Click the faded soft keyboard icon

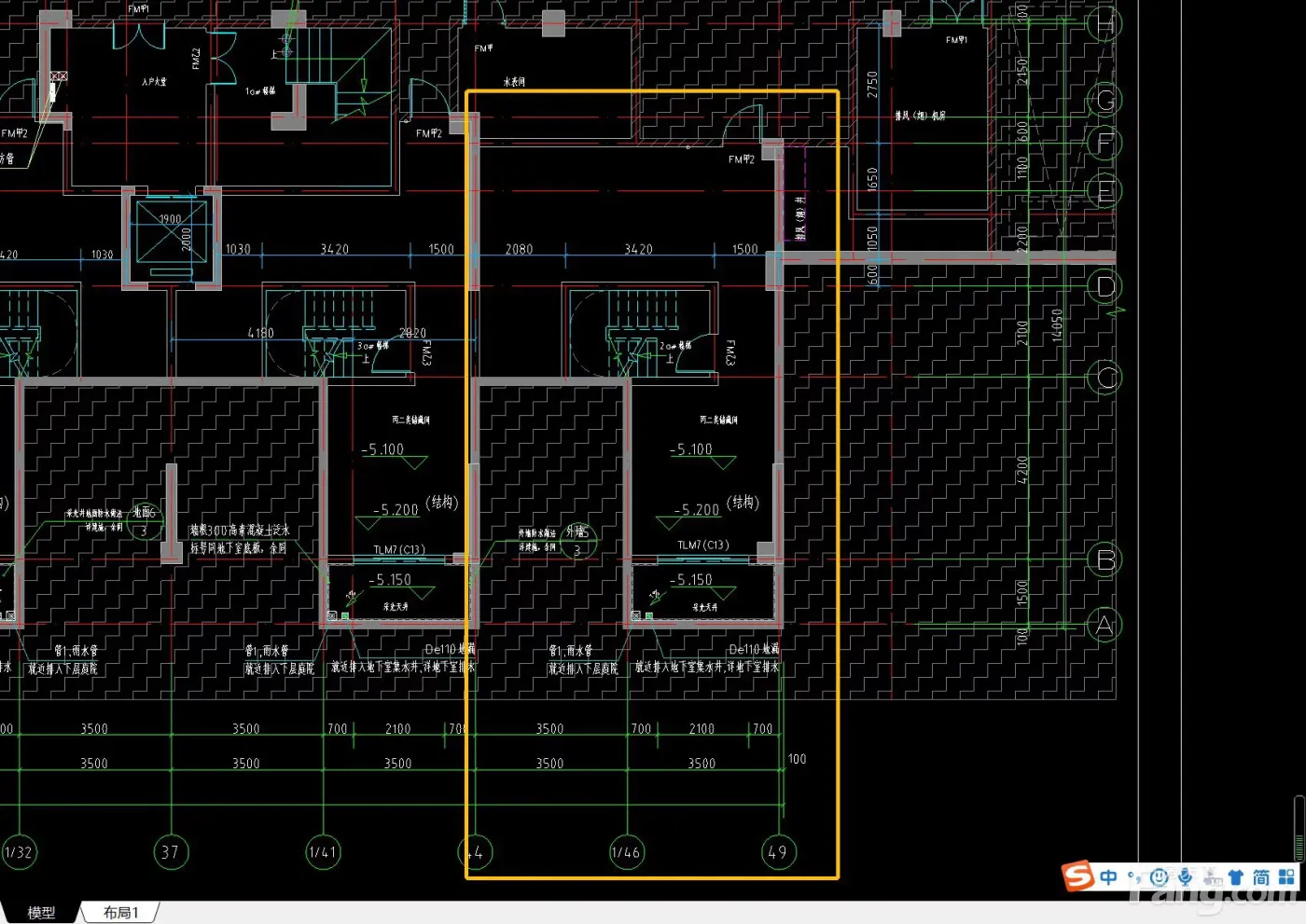[x=1212, y=877]
